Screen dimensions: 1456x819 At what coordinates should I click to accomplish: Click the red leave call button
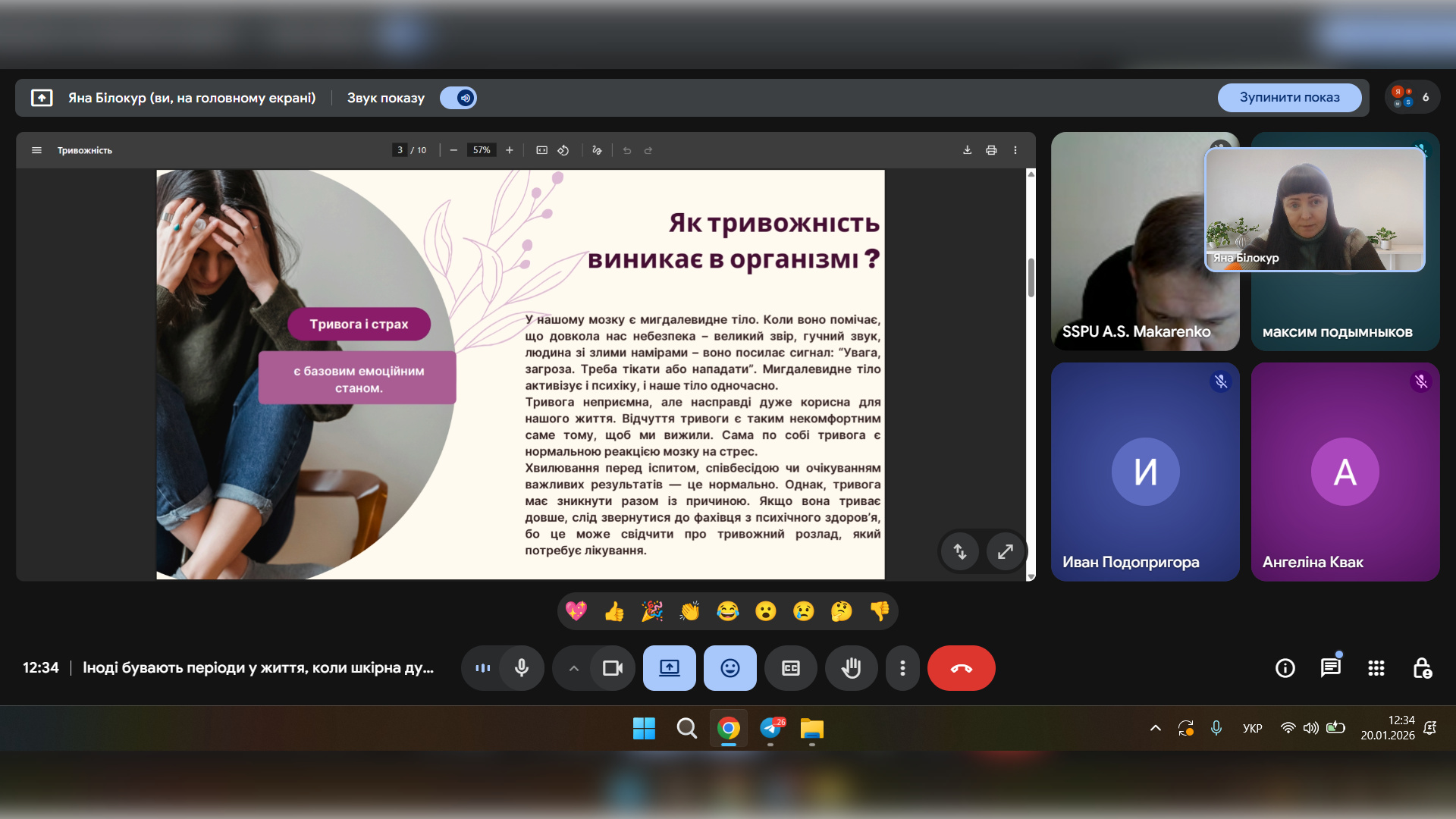(x=961, y=668)
